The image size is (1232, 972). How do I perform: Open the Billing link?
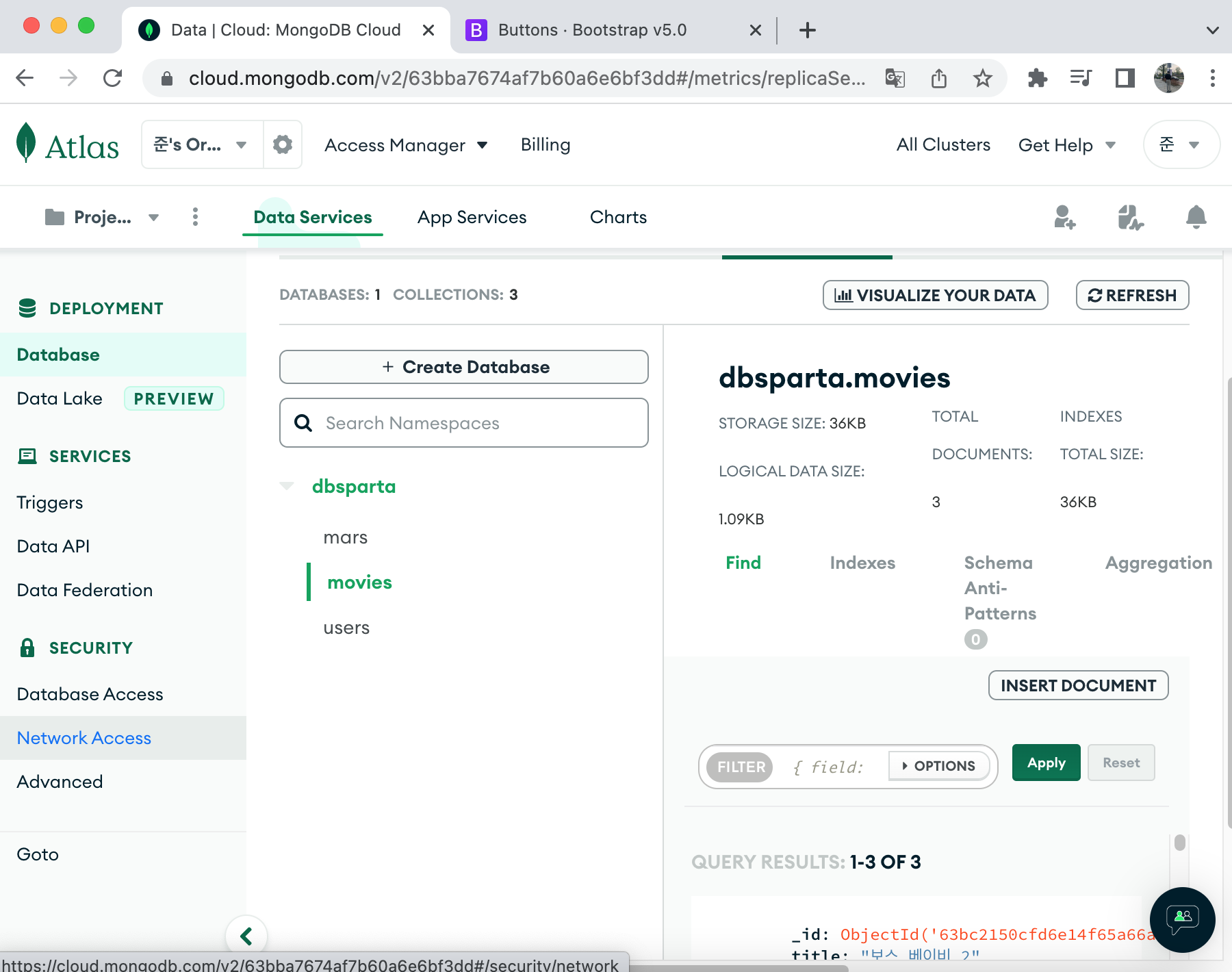point(546,144)
